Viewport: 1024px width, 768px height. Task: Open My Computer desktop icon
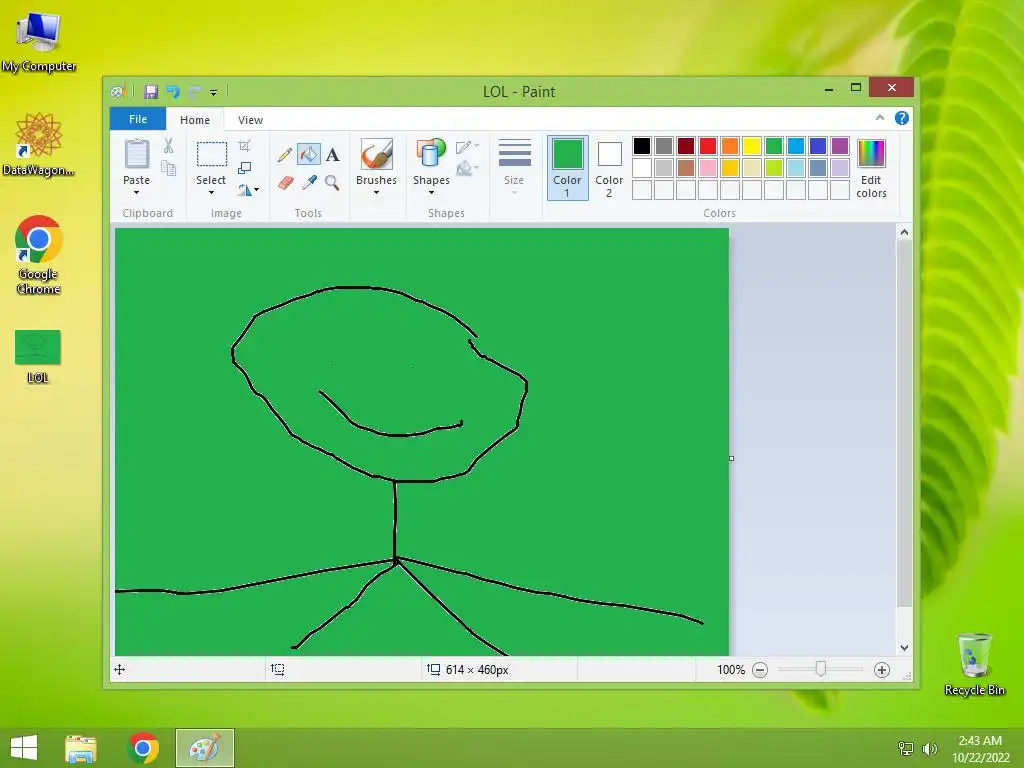[x=38, y=40]
